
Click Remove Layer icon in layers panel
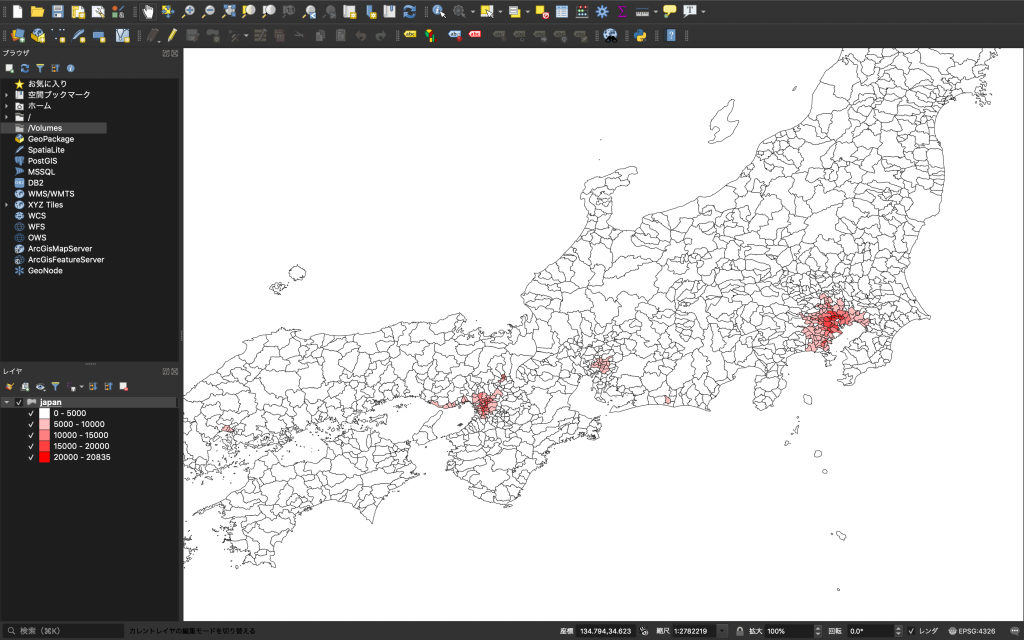point(123,387)
